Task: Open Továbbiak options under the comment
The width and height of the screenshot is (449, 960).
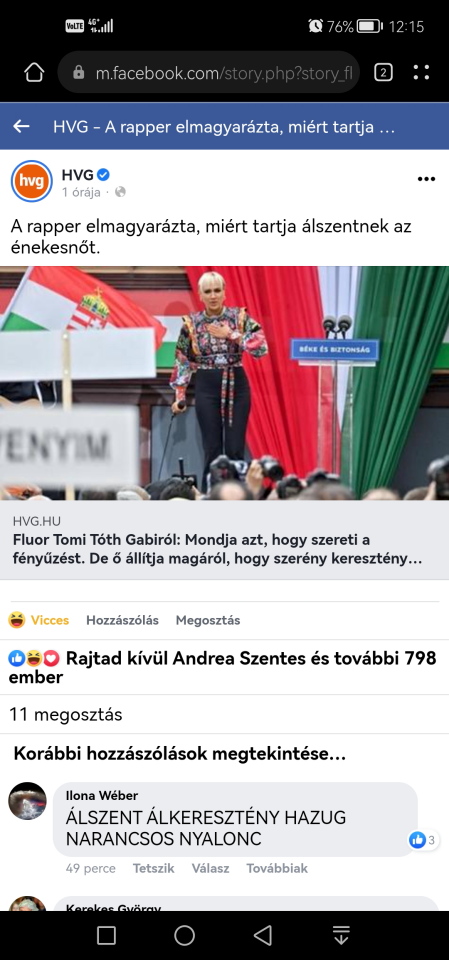Action: tap(277, 868)
